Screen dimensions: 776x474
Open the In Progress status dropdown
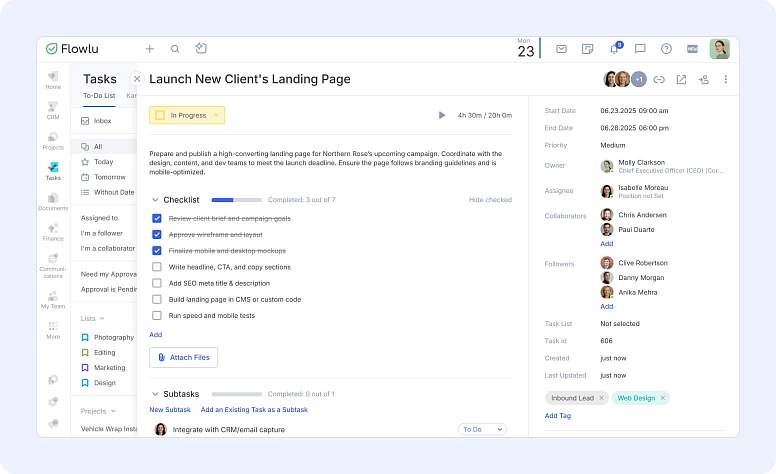coord(187,115)
